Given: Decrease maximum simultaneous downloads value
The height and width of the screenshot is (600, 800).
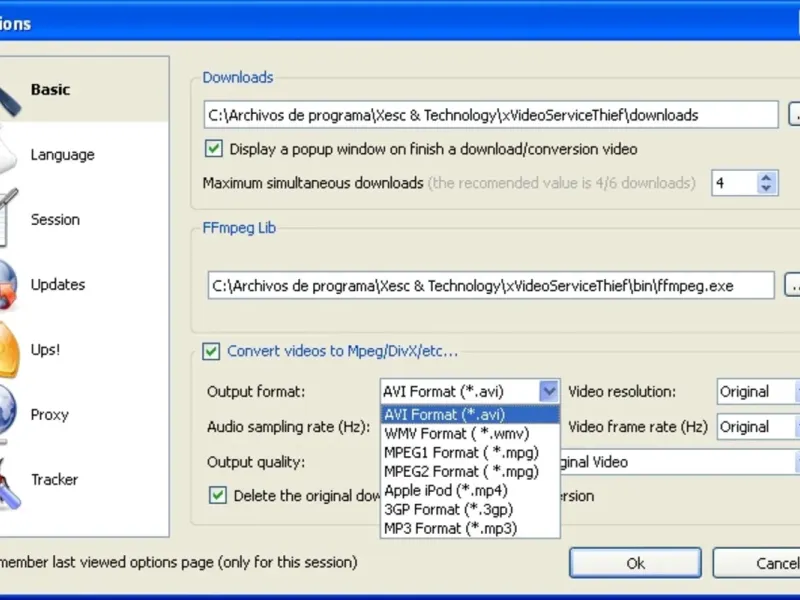Looking at the screenshot, I should 766,188.
